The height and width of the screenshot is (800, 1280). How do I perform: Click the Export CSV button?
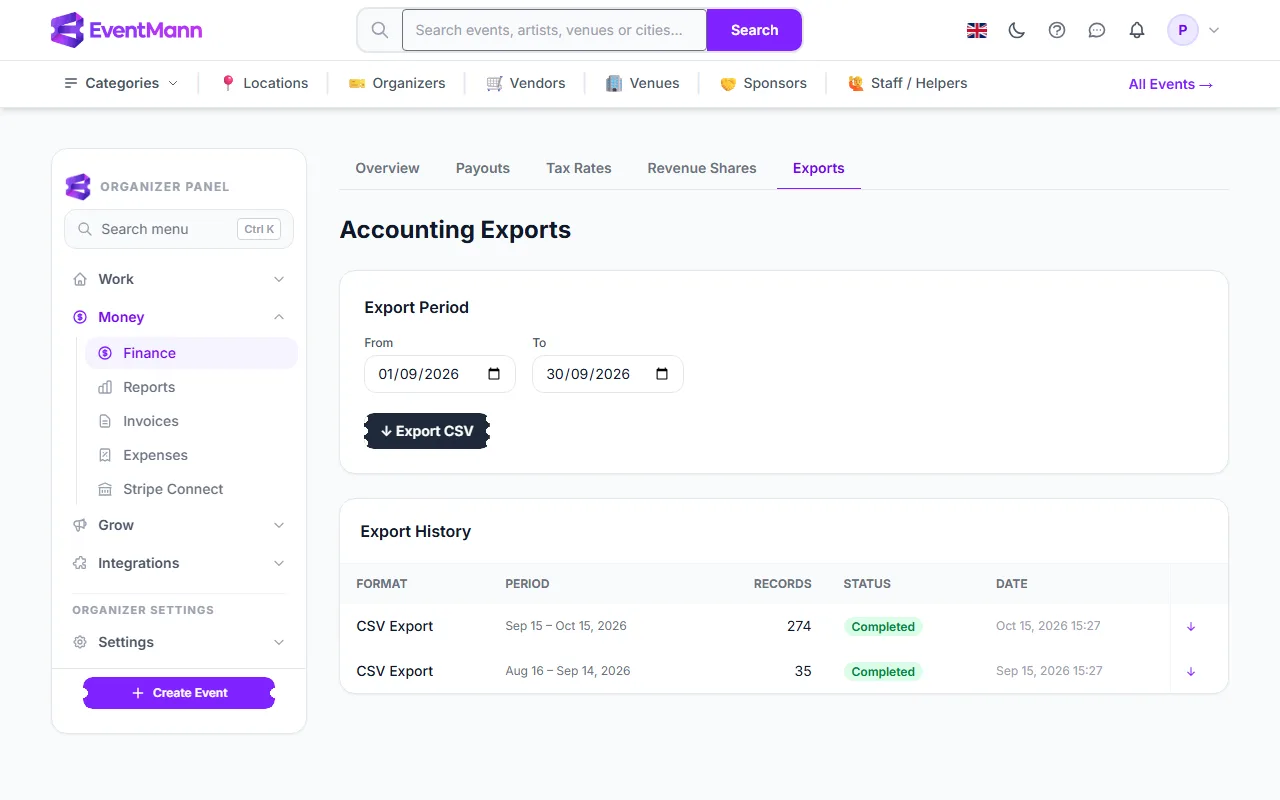427,431
